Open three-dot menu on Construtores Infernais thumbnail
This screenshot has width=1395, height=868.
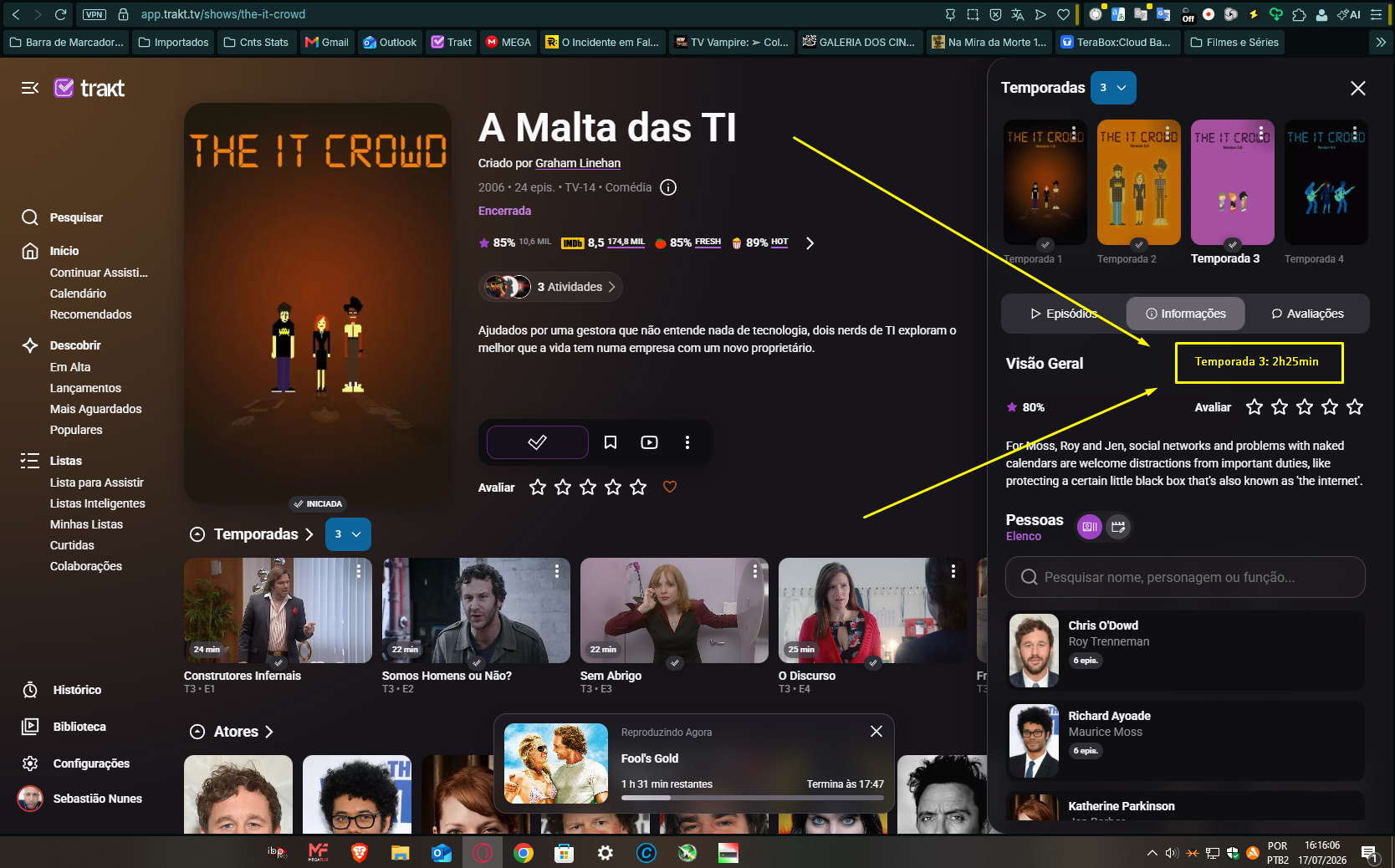click(x=359, y=571)
